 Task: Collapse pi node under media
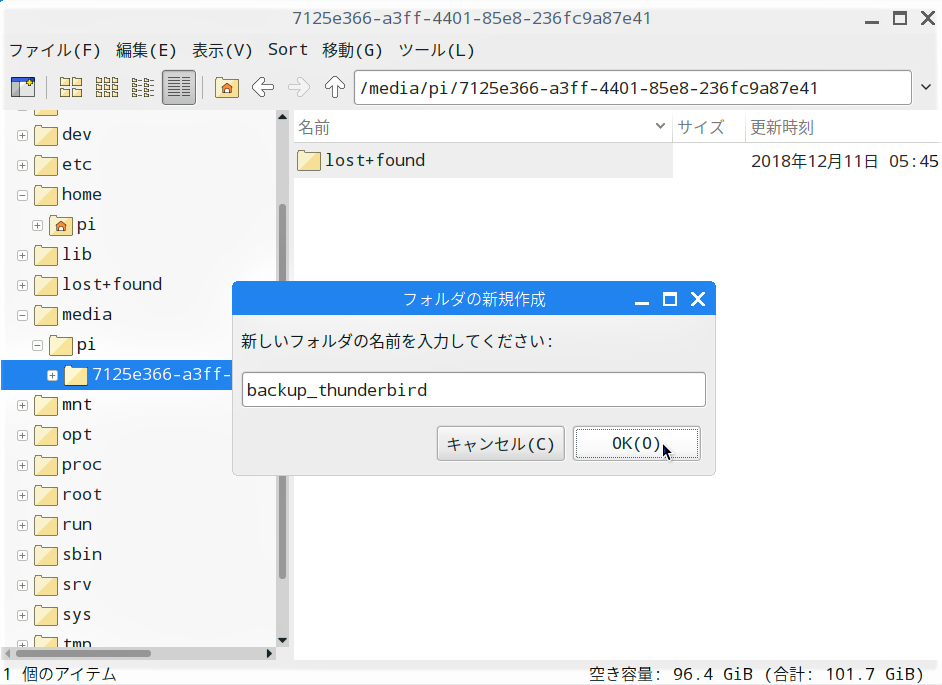tap(37, 346)
